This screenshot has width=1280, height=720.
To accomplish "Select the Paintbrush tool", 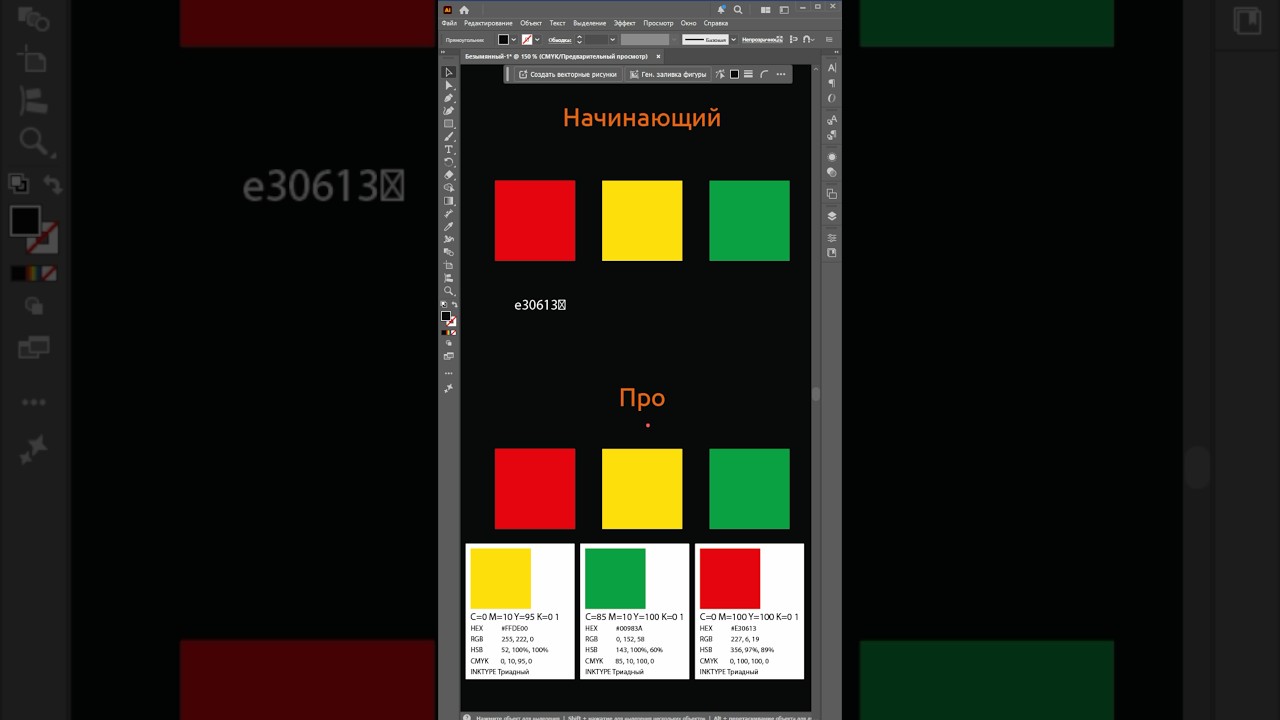I will (x=448, y=136).
